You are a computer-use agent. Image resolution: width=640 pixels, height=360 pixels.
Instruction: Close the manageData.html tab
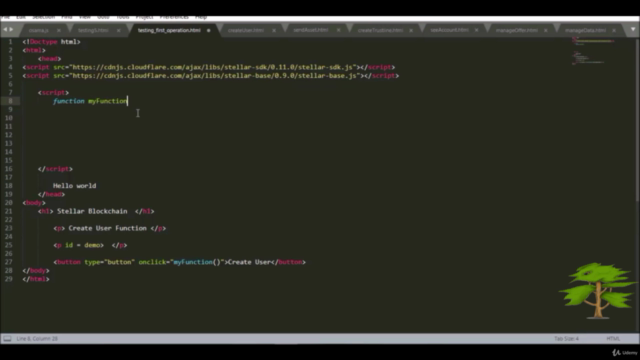point(614,30)
